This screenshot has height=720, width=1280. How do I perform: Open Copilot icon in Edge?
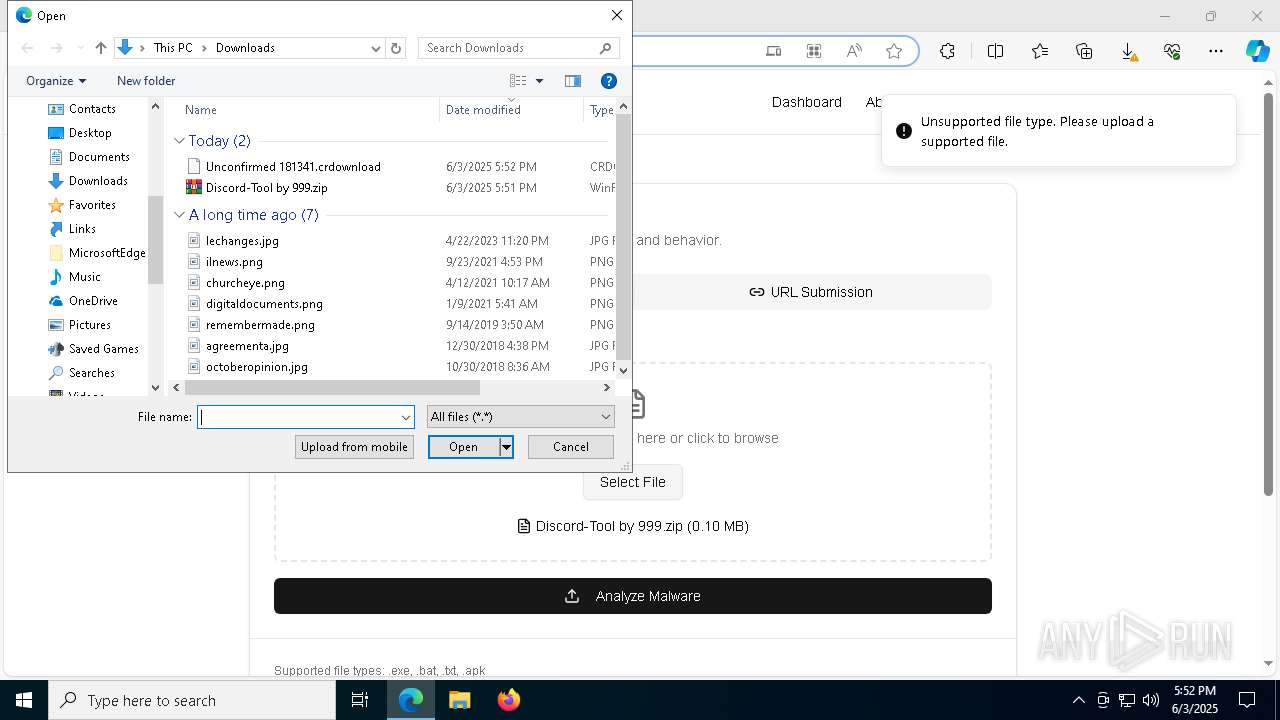click(x=1257, y=51)
